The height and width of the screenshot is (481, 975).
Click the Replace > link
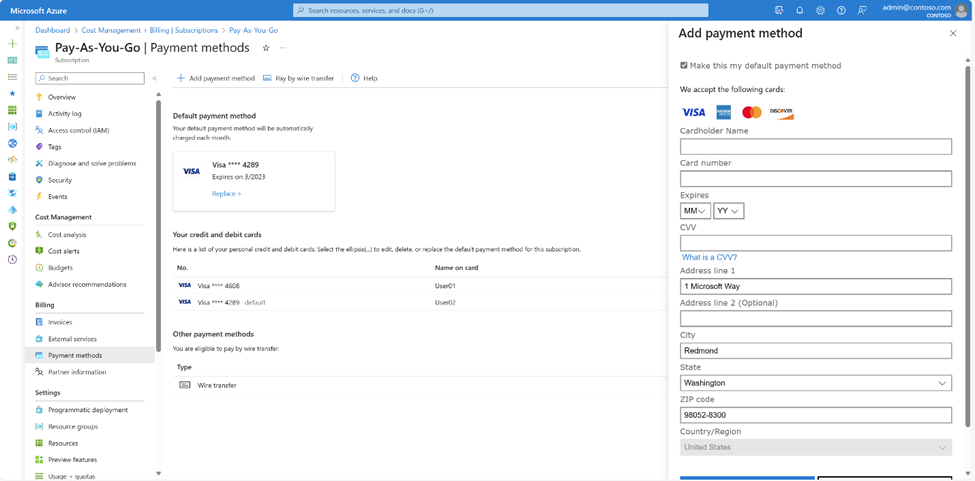pos(226,194)
